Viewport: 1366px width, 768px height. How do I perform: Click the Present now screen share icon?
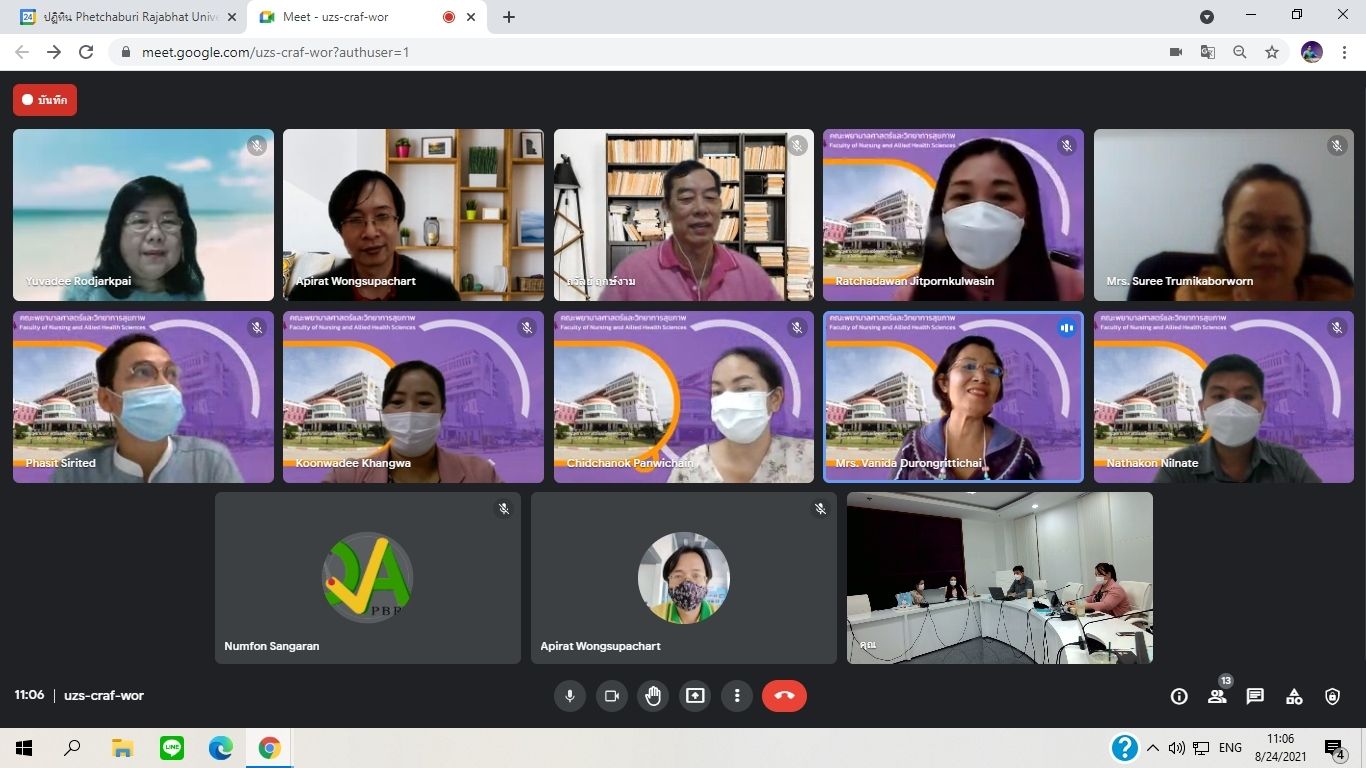pyautogui.click(x=695, y=696)
